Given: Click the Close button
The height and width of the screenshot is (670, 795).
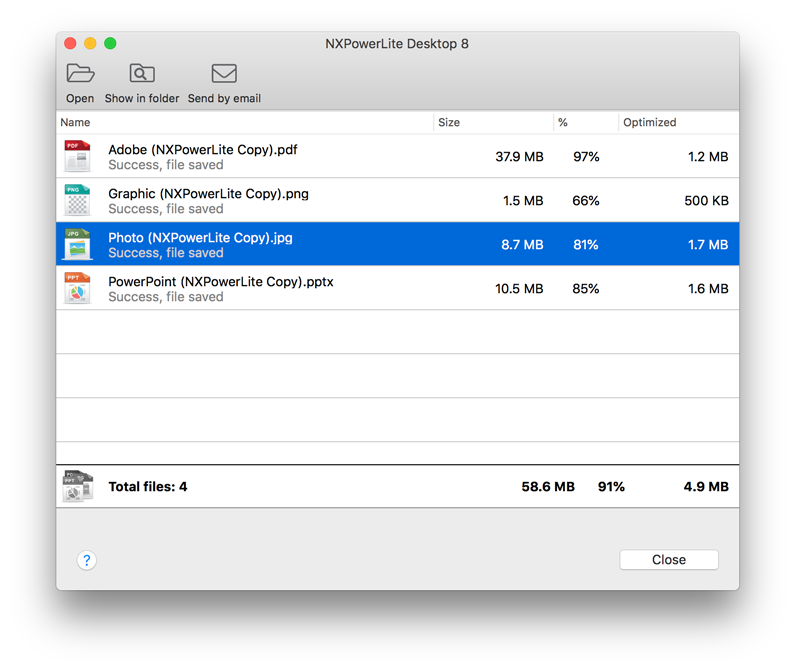Looking at the screenshot, I should [669, 559].
